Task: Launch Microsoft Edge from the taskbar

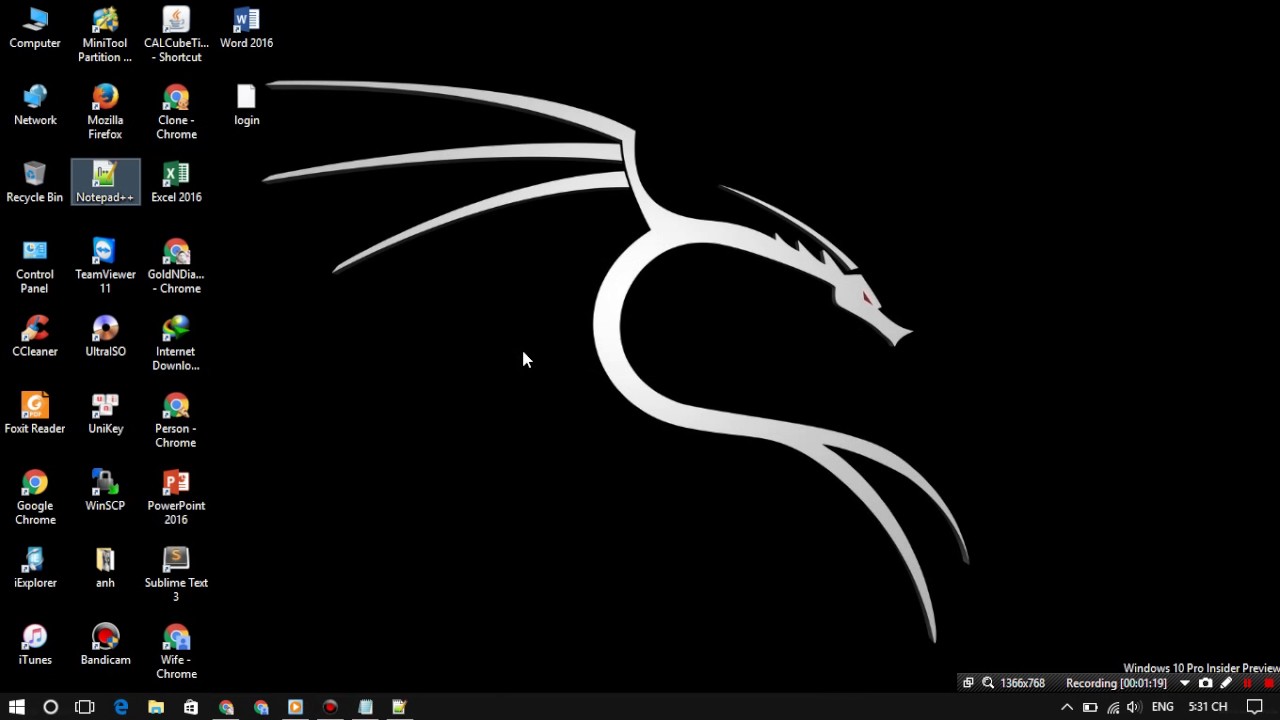Action: pyautogui.click(x=121, y=707)
